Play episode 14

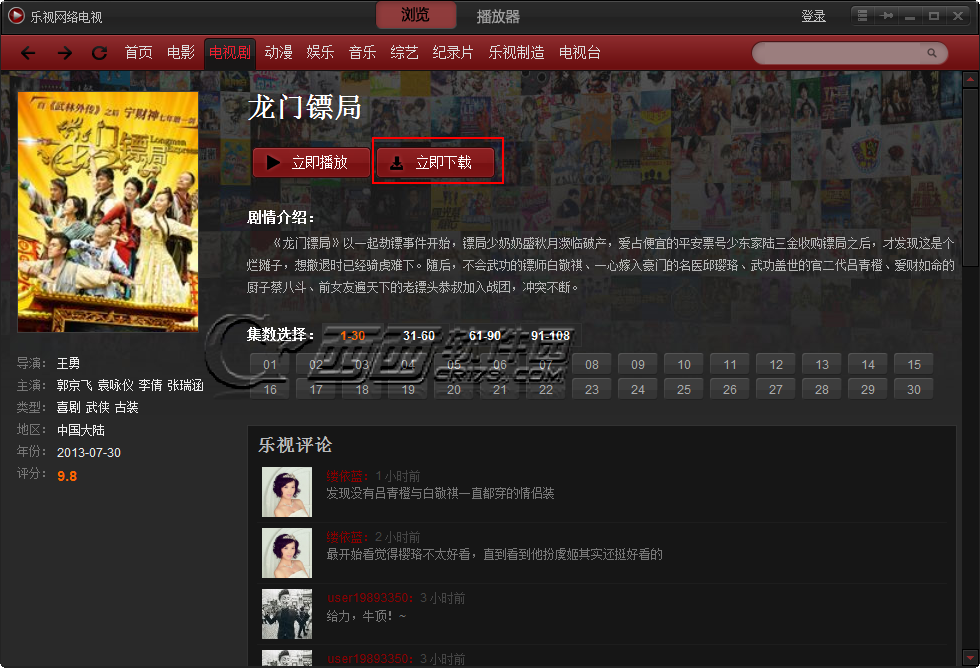pos(868,364)
